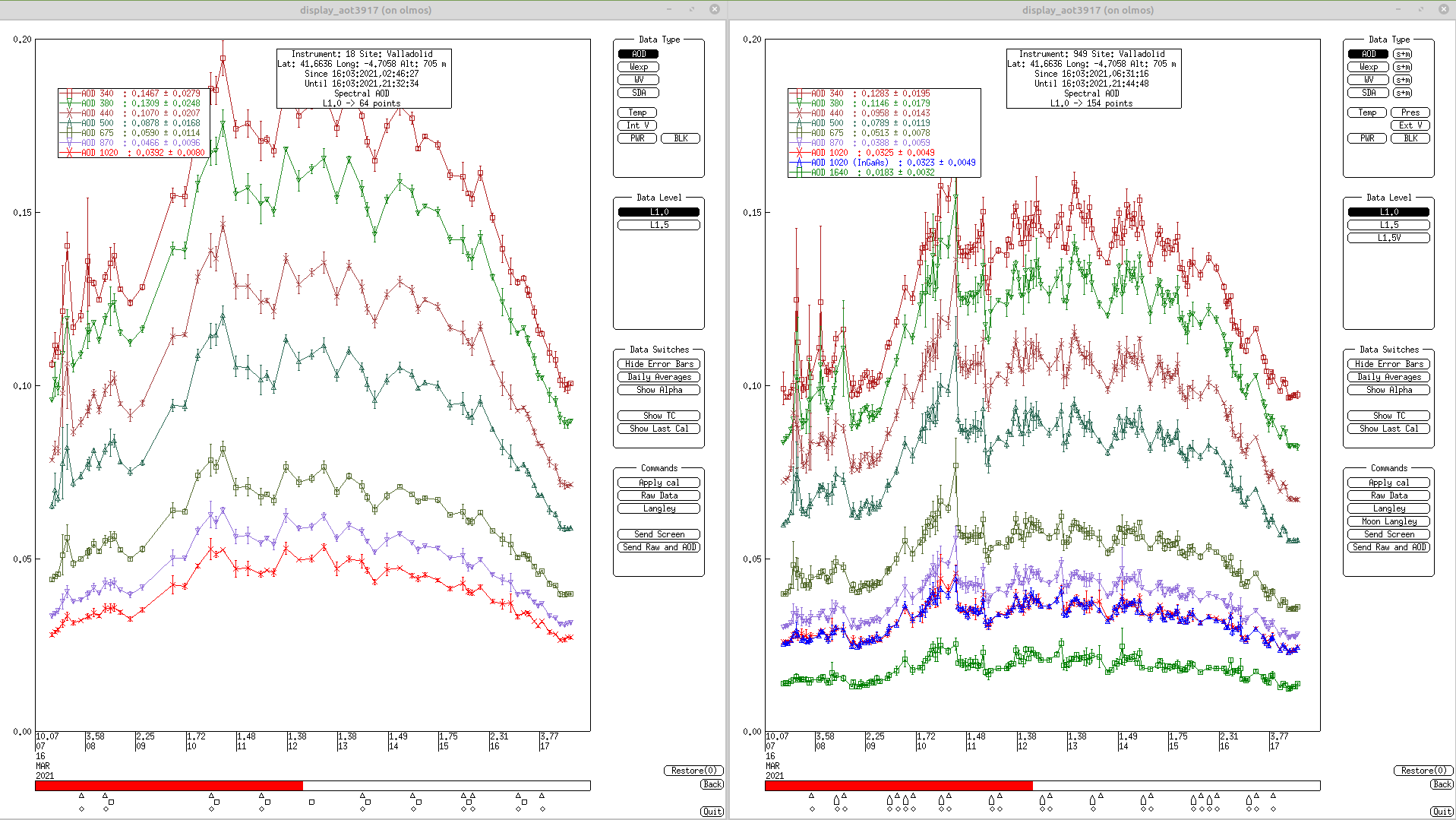Click Apply cal in right window

coord(1388,483)
